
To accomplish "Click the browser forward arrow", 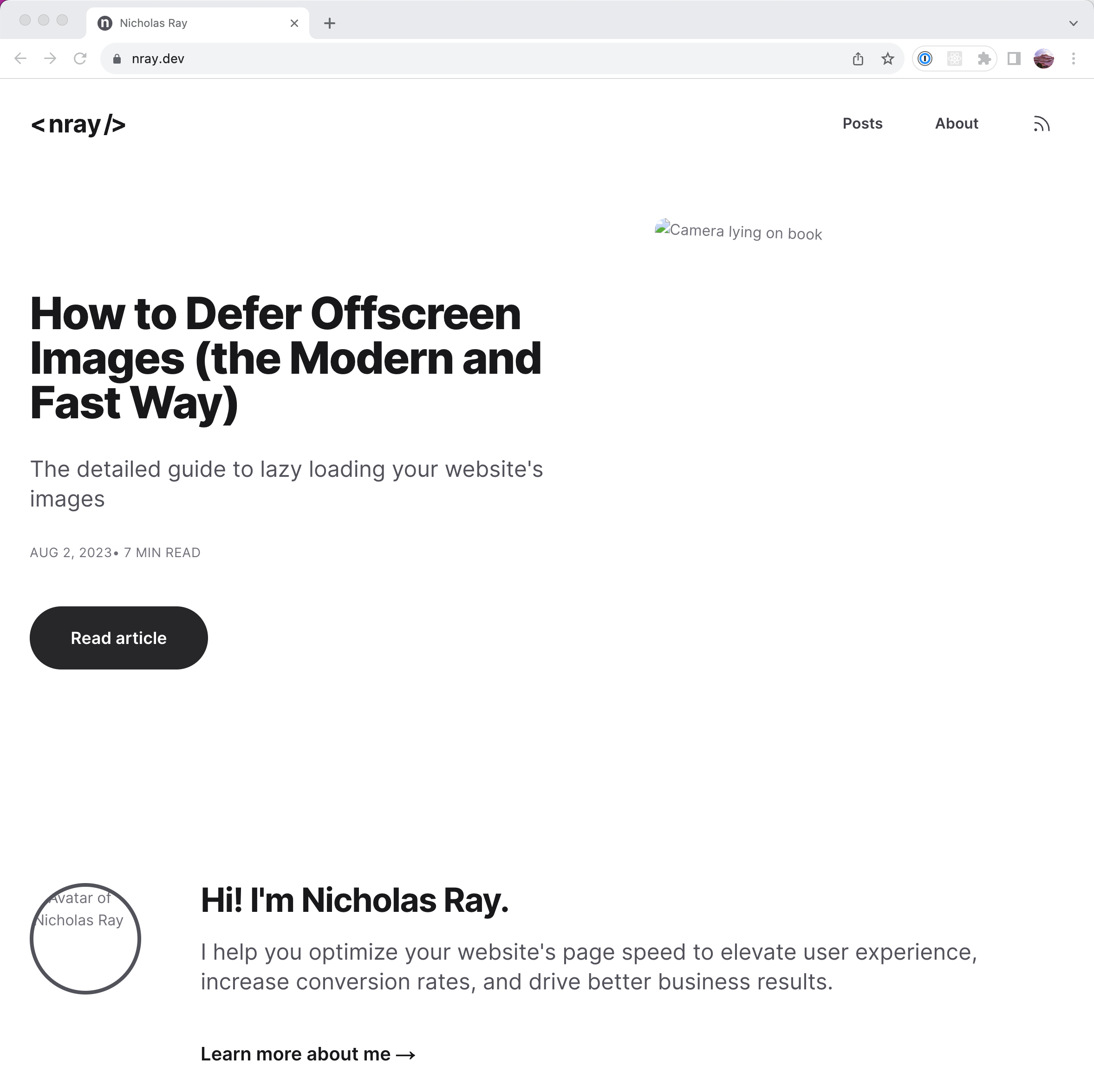I will click(50, 58).
